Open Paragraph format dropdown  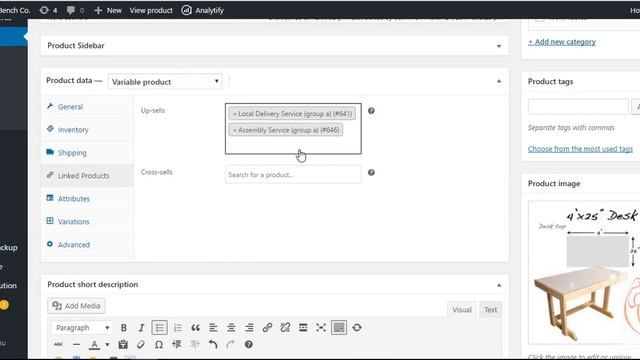point(81,328)
